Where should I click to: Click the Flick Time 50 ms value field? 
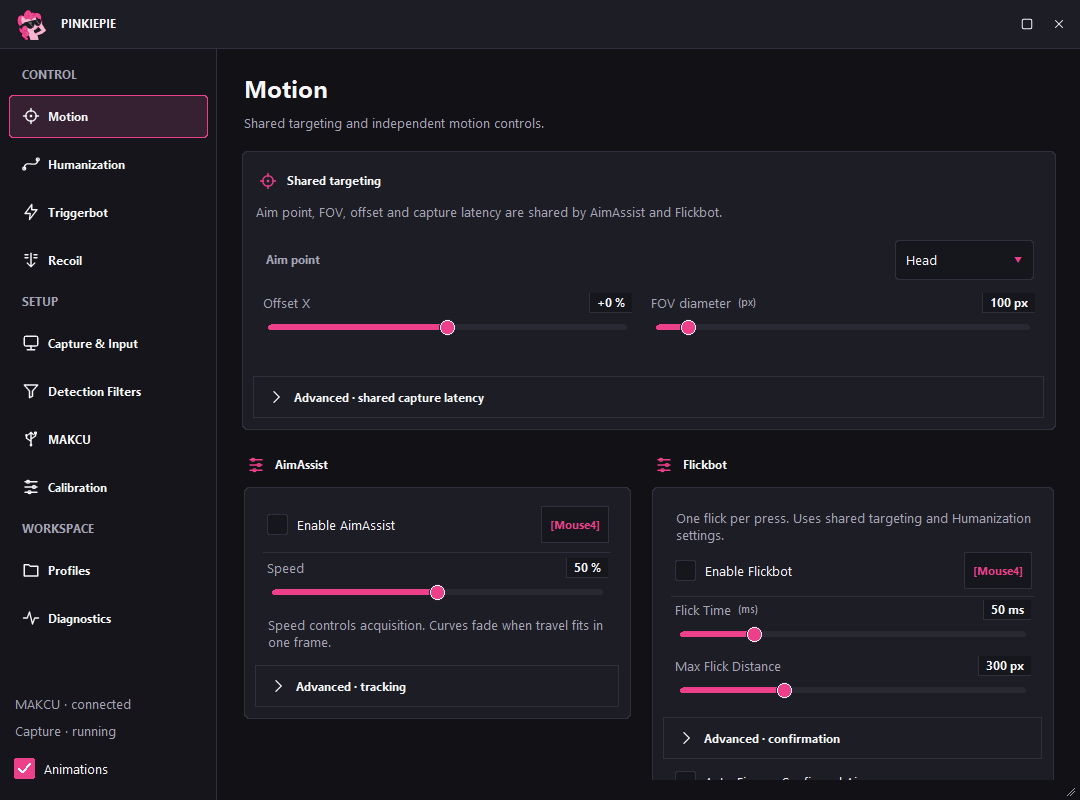coord(1007,610)
